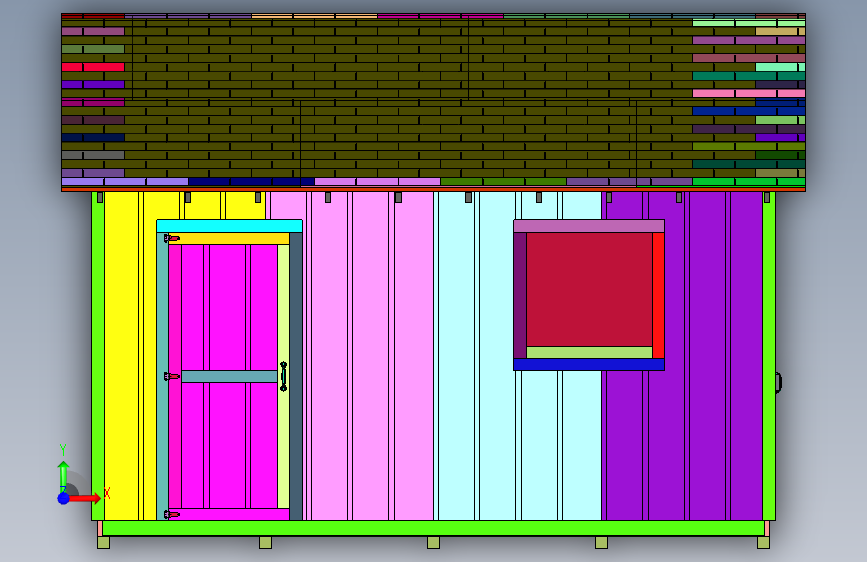
Task: Select the dark slate door jamb right of the door
Action: 296,376
